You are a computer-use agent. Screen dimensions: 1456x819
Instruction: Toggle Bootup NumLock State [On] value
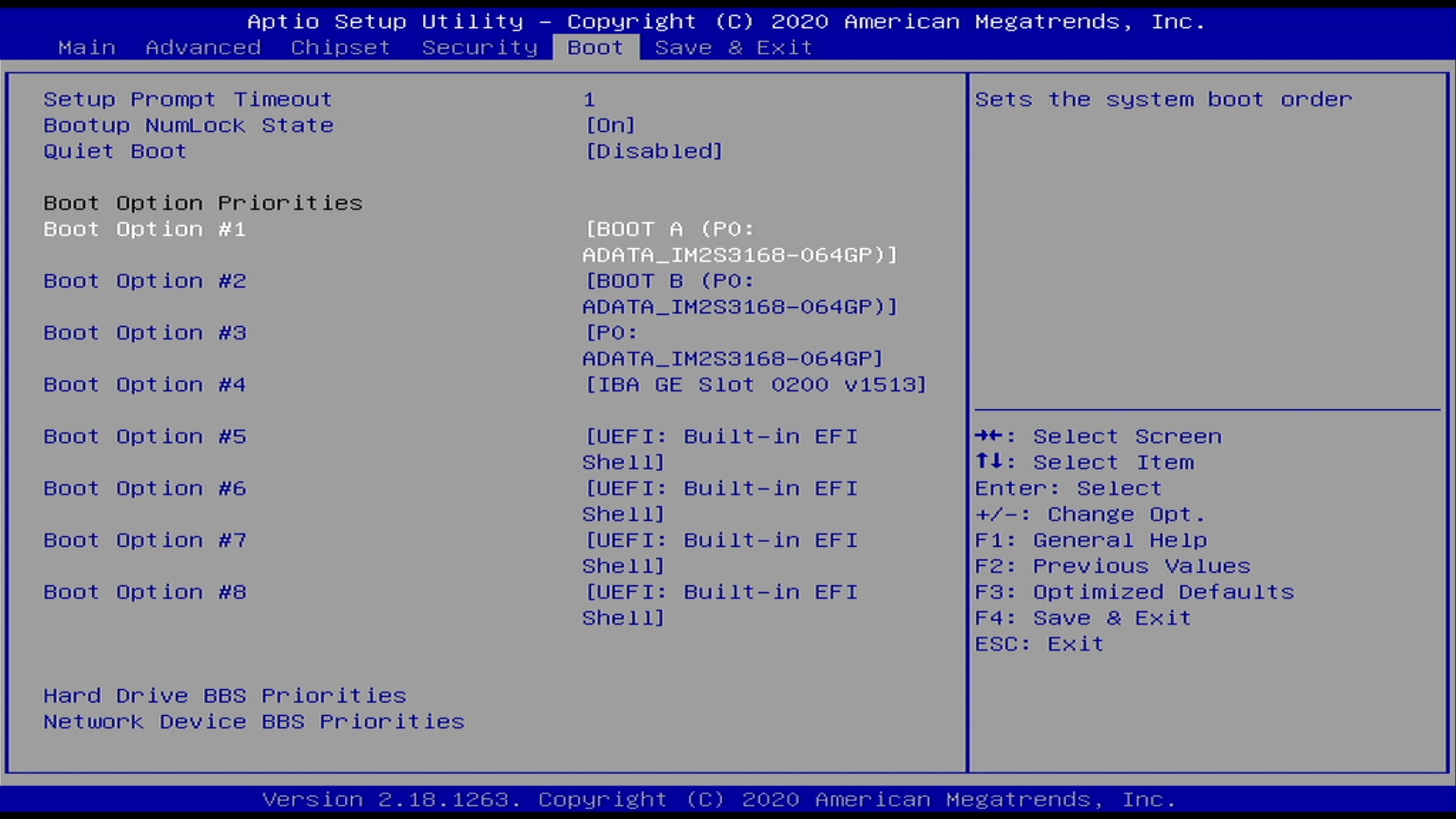pos(610,125)
